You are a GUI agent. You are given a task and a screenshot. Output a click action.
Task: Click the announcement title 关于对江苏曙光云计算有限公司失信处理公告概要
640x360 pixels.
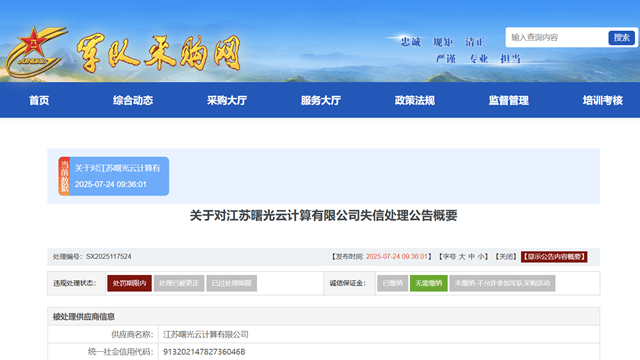323,216
